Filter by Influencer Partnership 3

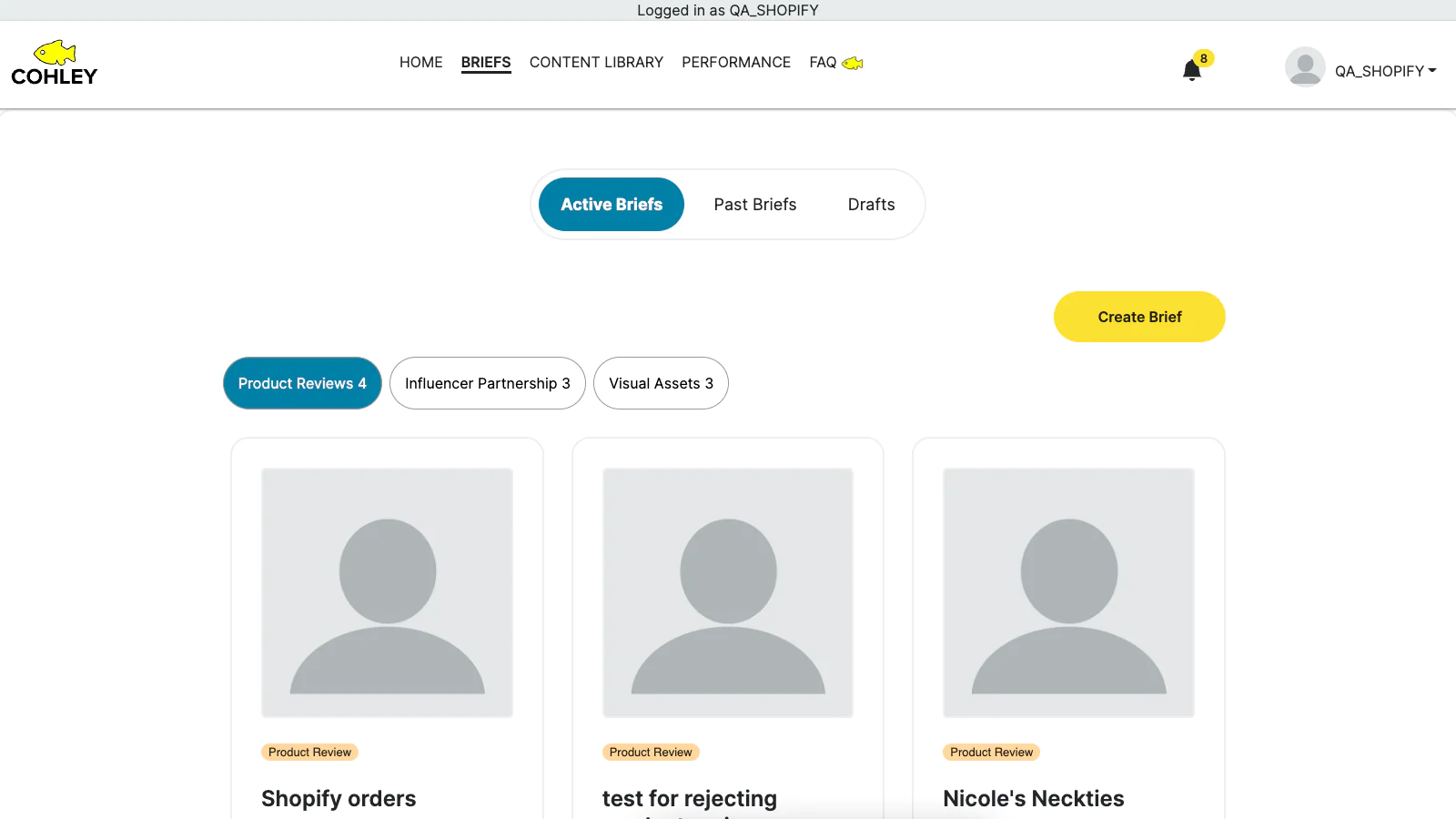point(488,383)
